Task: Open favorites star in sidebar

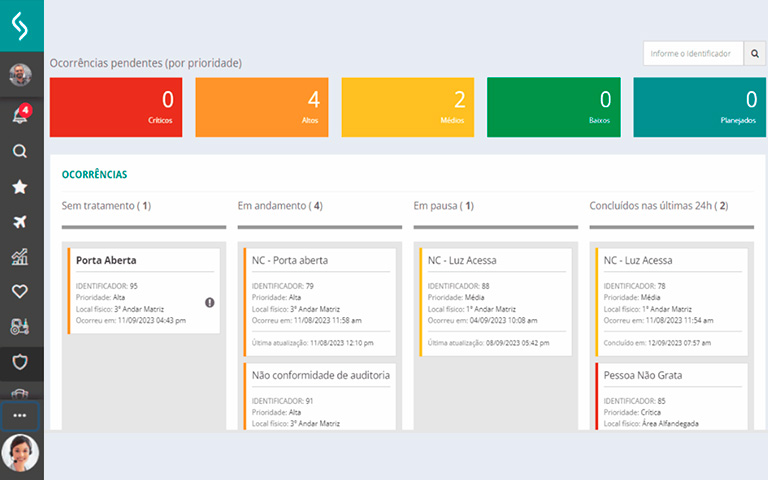Action: (x=20, y=187)
